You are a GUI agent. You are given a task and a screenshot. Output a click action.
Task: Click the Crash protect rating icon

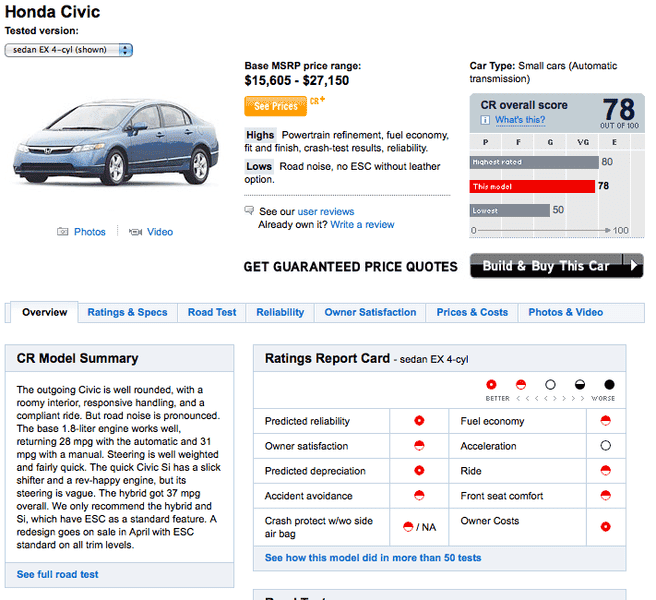408,527
